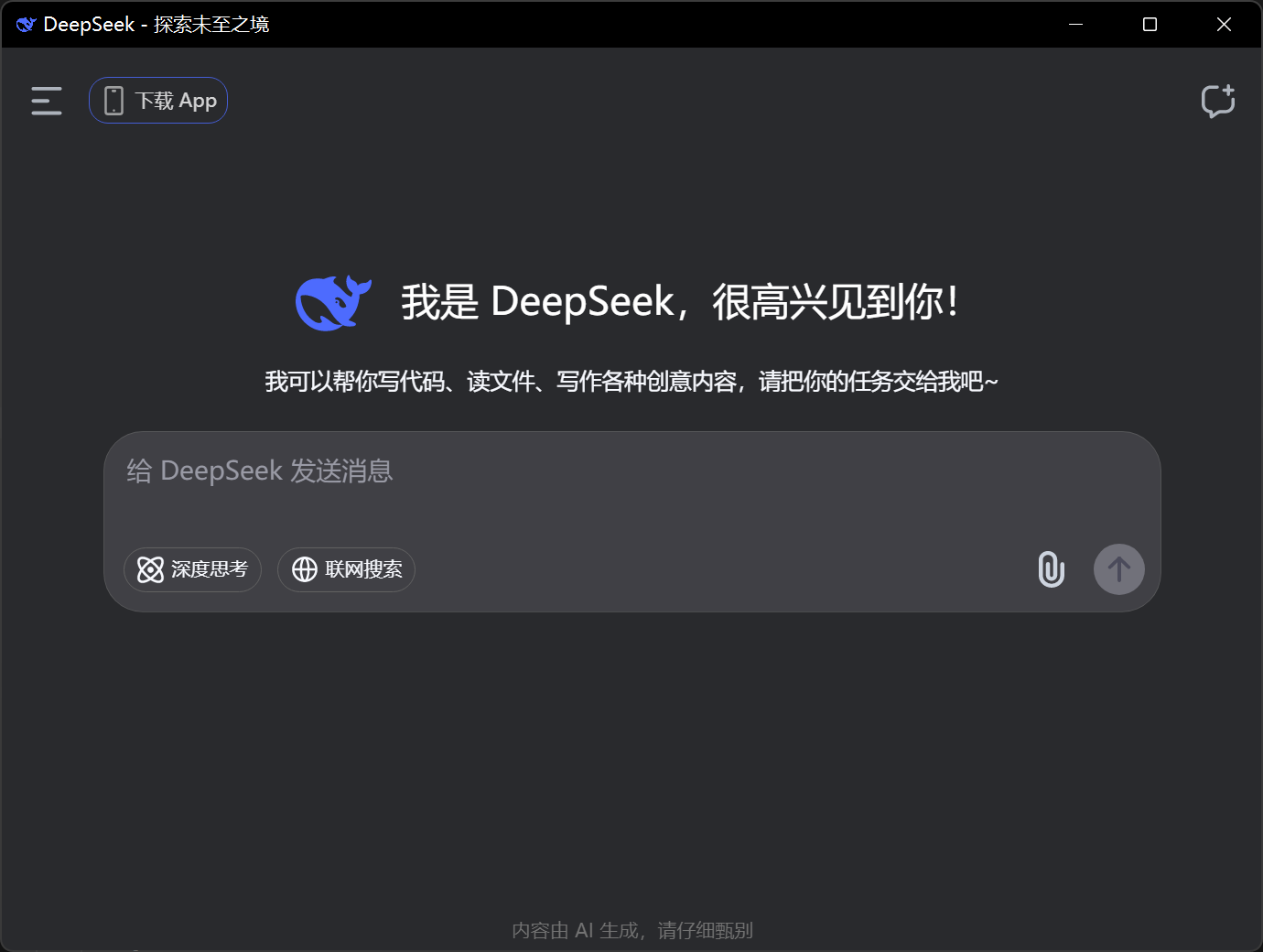Click the DeepSeek - 探索未至之境 window title
The width and height of the screenshot is (1263, 952).
(x=157, y=25)
